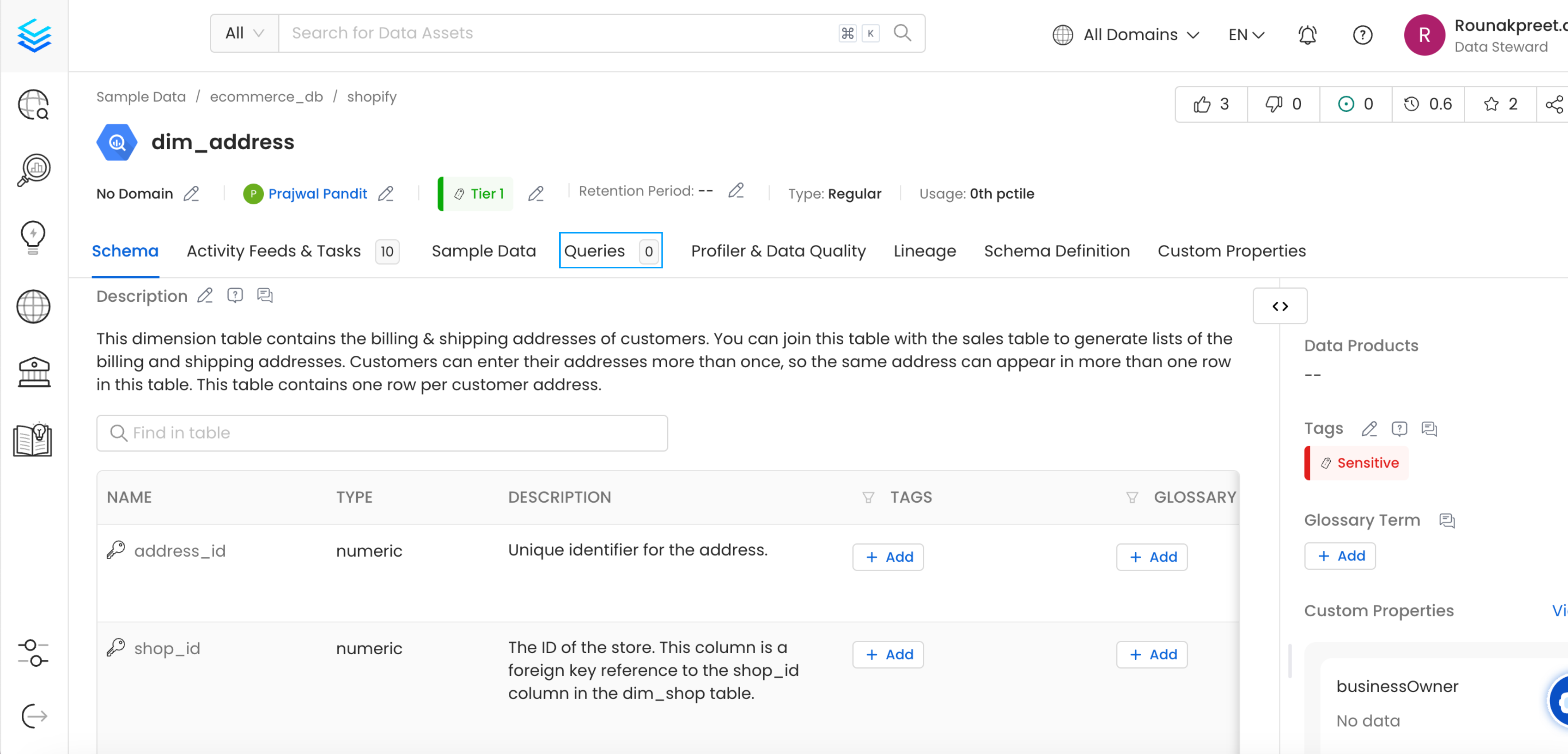Edit the table description pencil icon
Screen dimensions: 1568x754
tap(205, 296)
